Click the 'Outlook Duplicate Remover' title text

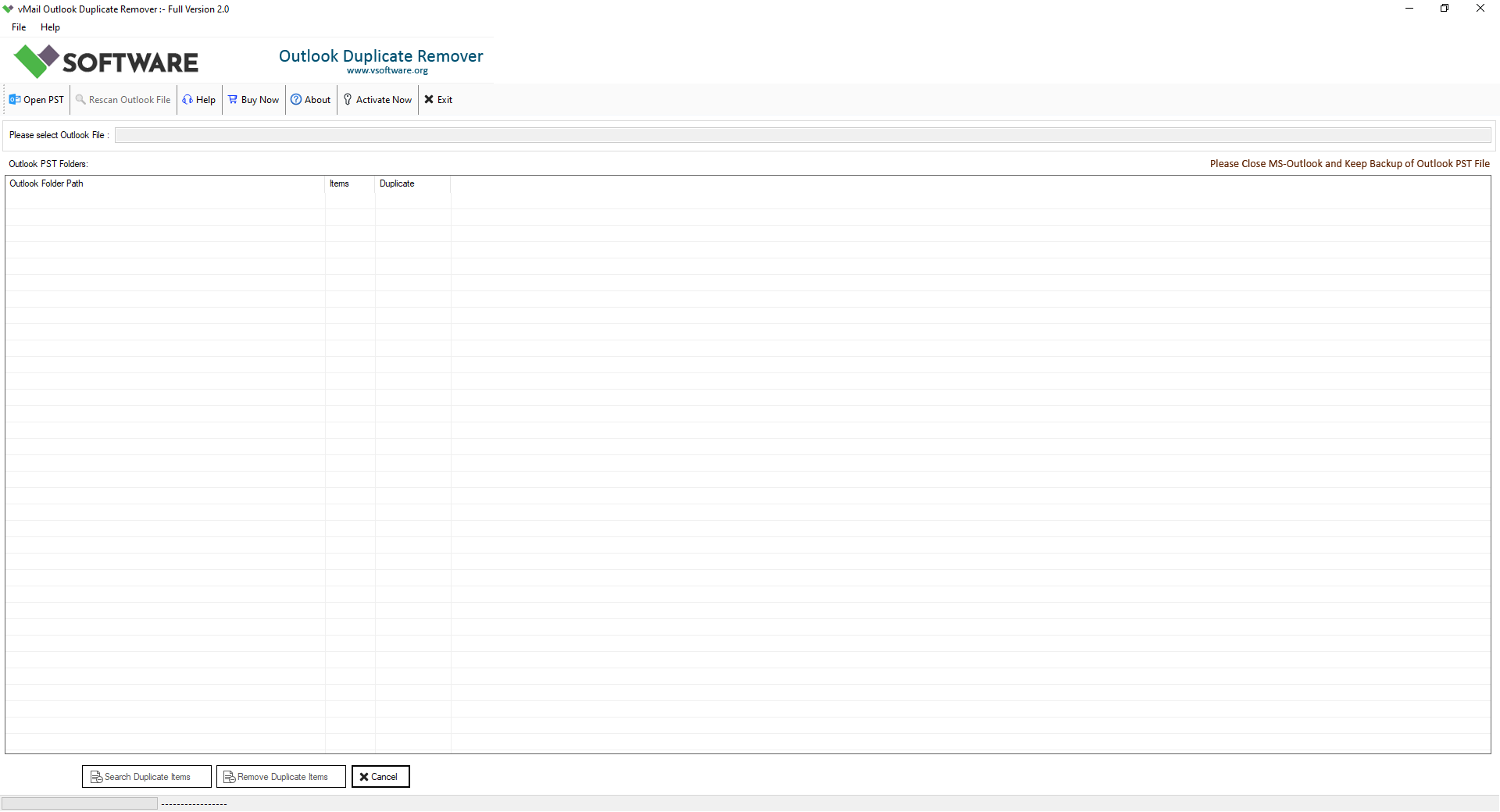381,56
